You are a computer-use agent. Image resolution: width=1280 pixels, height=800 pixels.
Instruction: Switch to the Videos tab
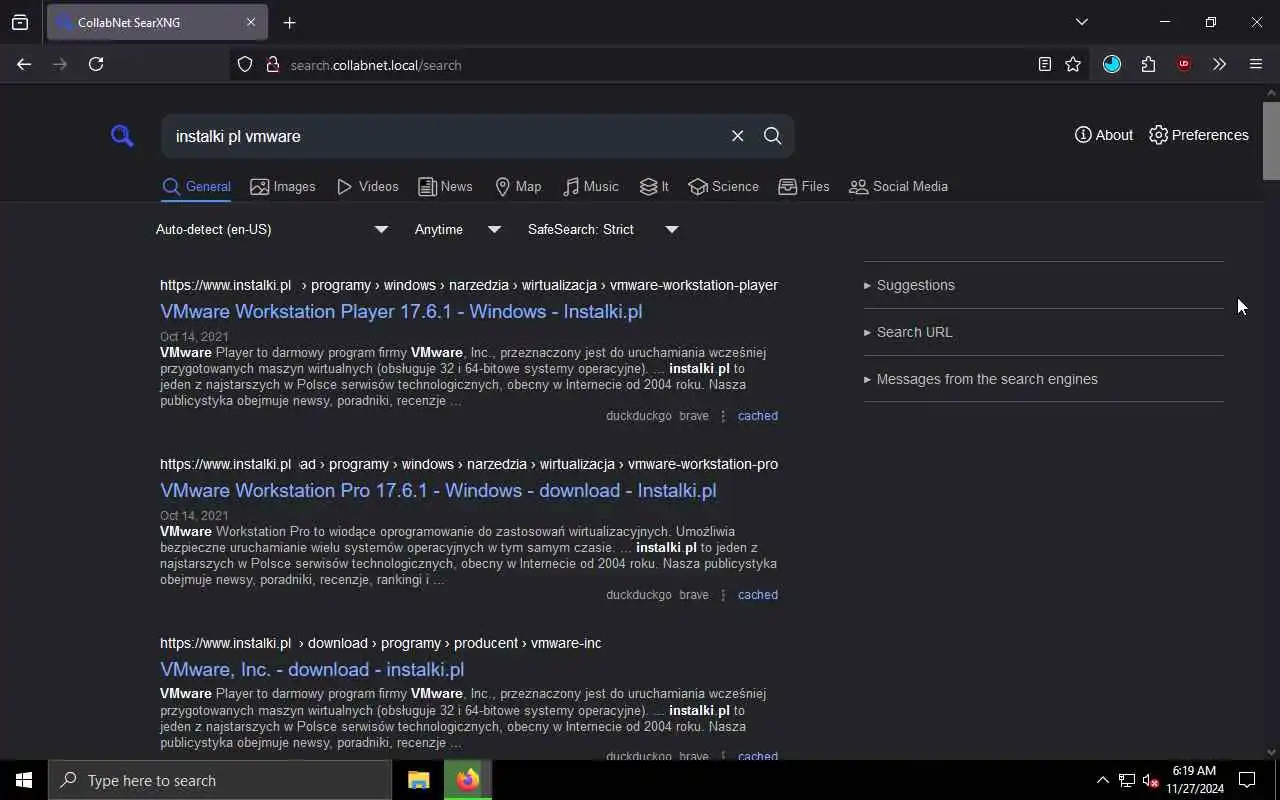367,187
